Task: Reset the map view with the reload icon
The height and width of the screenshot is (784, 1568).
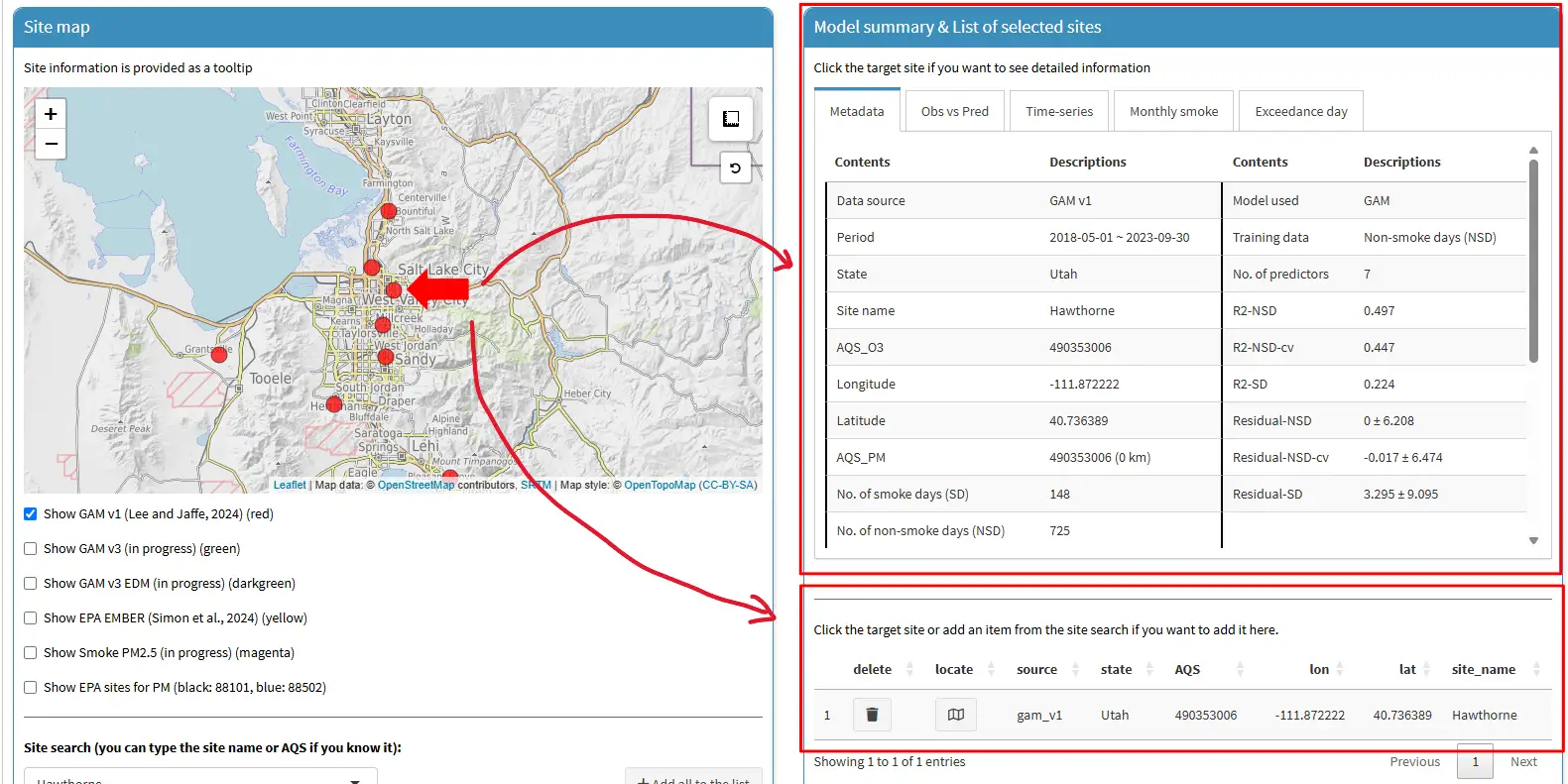Action: tap(735, 168)
